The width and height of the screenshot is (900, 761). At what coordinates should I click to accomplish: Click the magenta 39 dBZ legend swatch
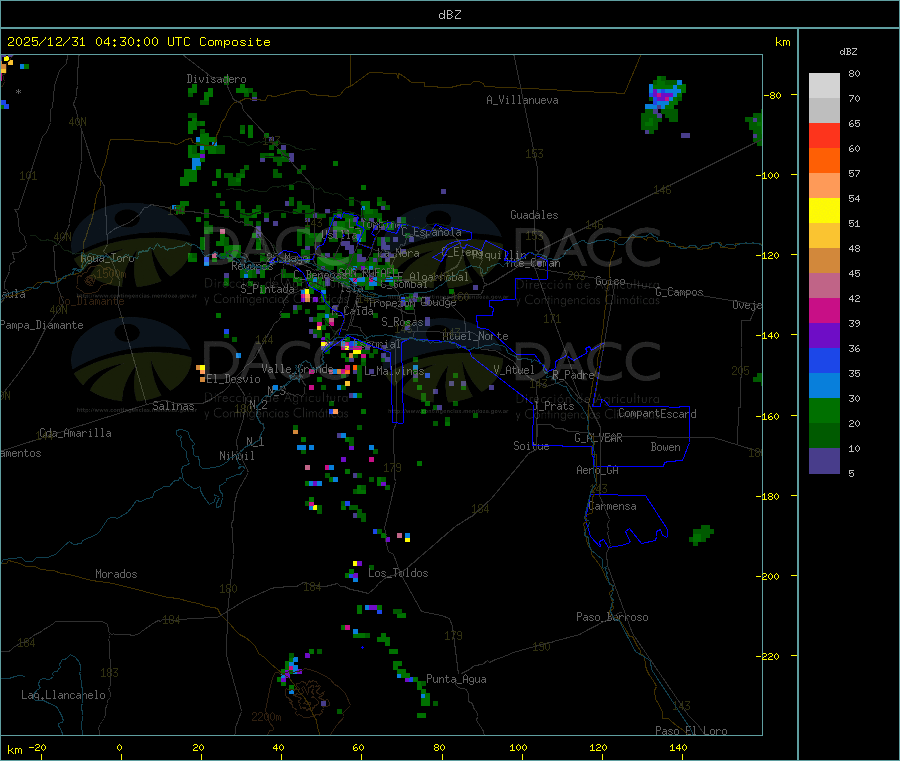click(824, 310)
